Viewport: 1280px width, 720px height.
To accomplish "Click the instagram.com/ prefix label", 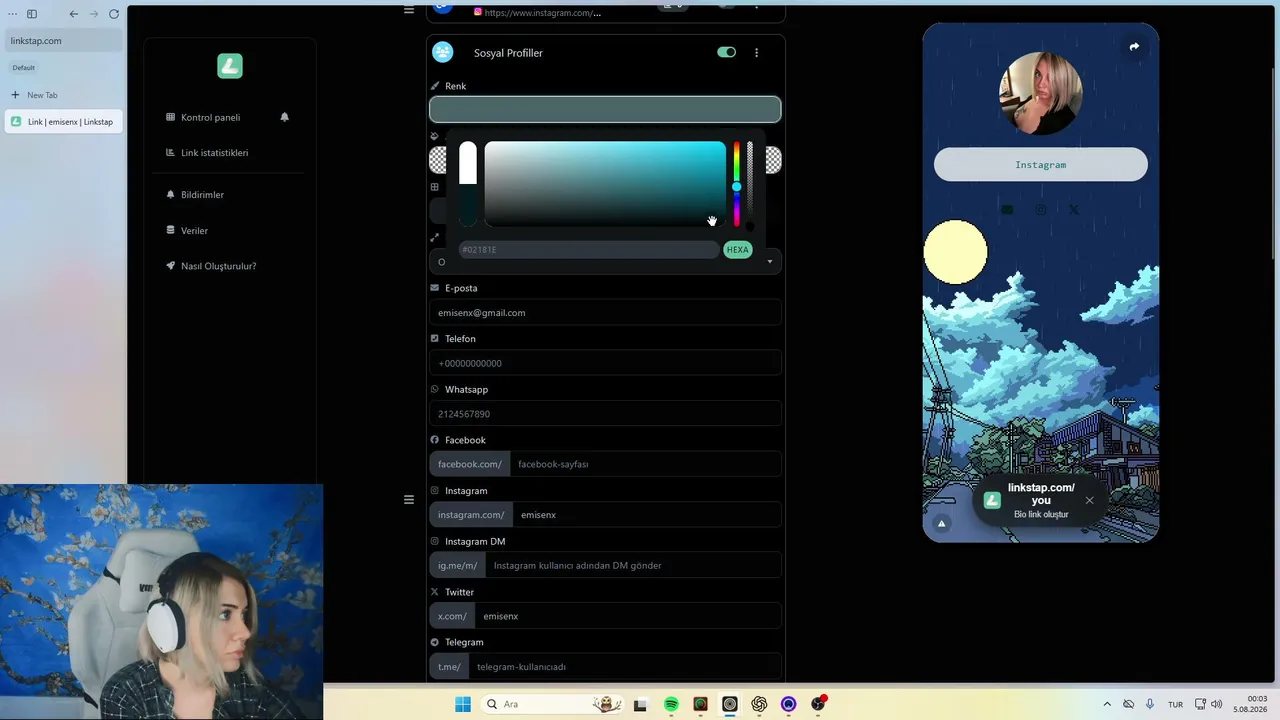I will pyautogui.click(x=471, y=515).
